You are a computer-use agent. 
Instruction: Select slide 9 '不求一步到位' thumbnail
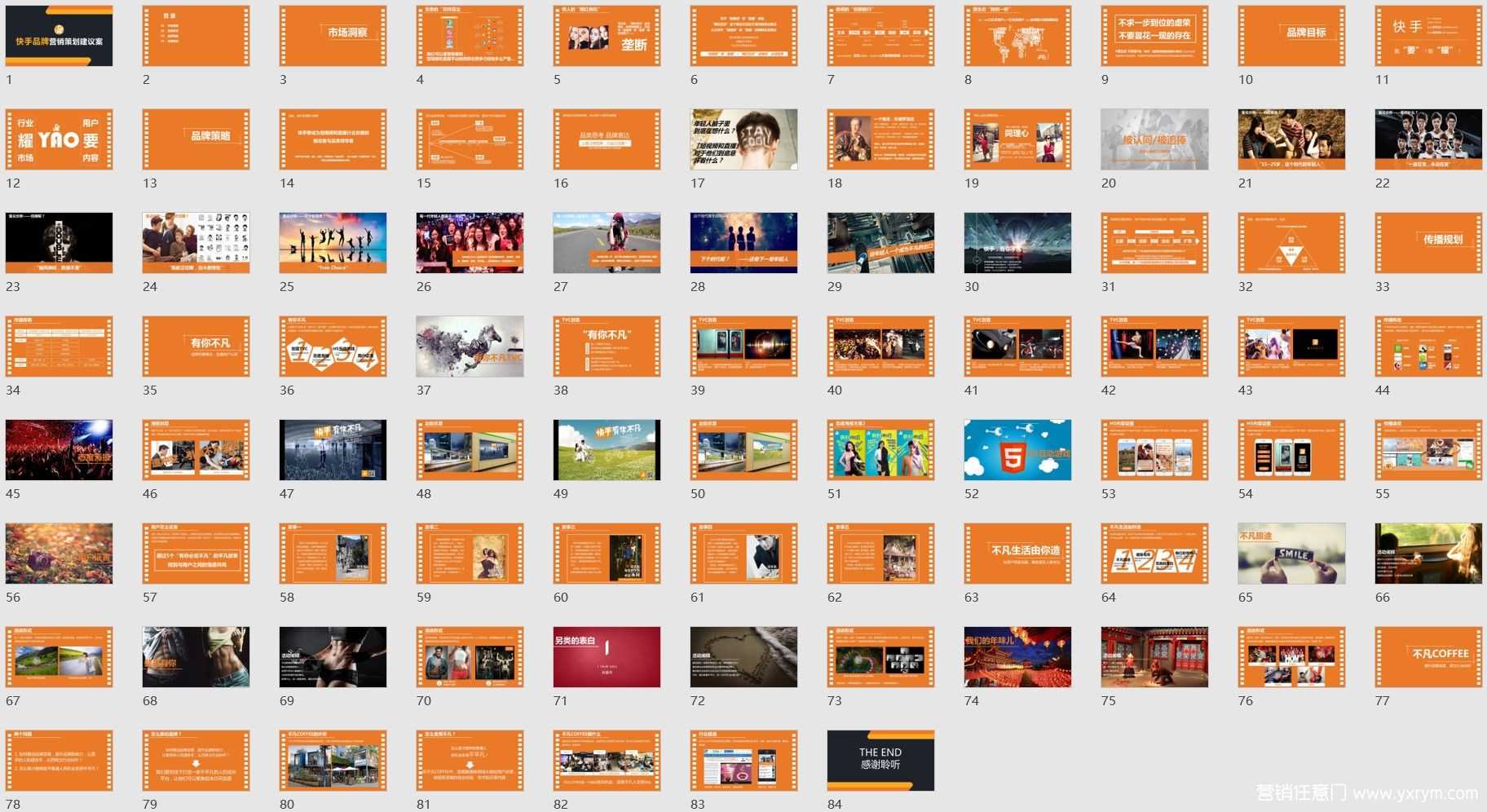[x=1154, y=36]
